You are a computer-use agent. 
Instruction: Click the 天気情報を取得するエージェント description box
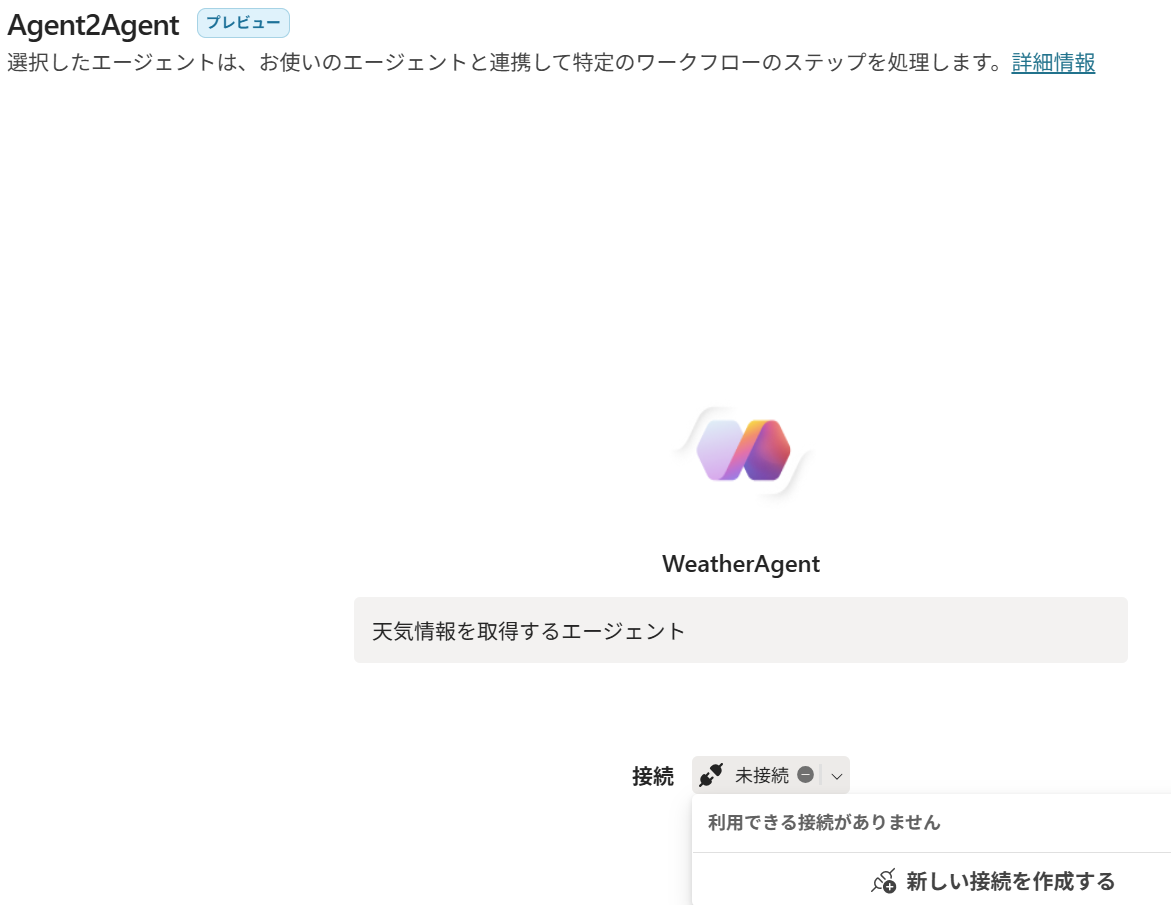[741, 629]
